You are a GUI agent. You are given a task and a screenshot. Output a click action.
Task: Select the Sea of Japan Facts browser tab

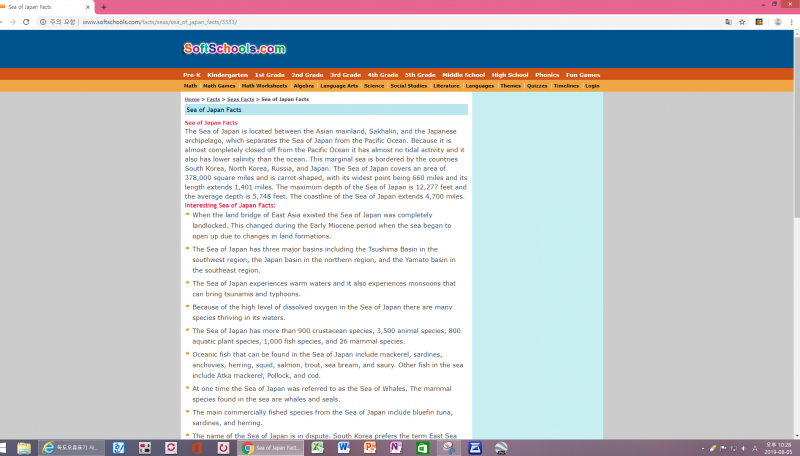click(x=45, y=7)
